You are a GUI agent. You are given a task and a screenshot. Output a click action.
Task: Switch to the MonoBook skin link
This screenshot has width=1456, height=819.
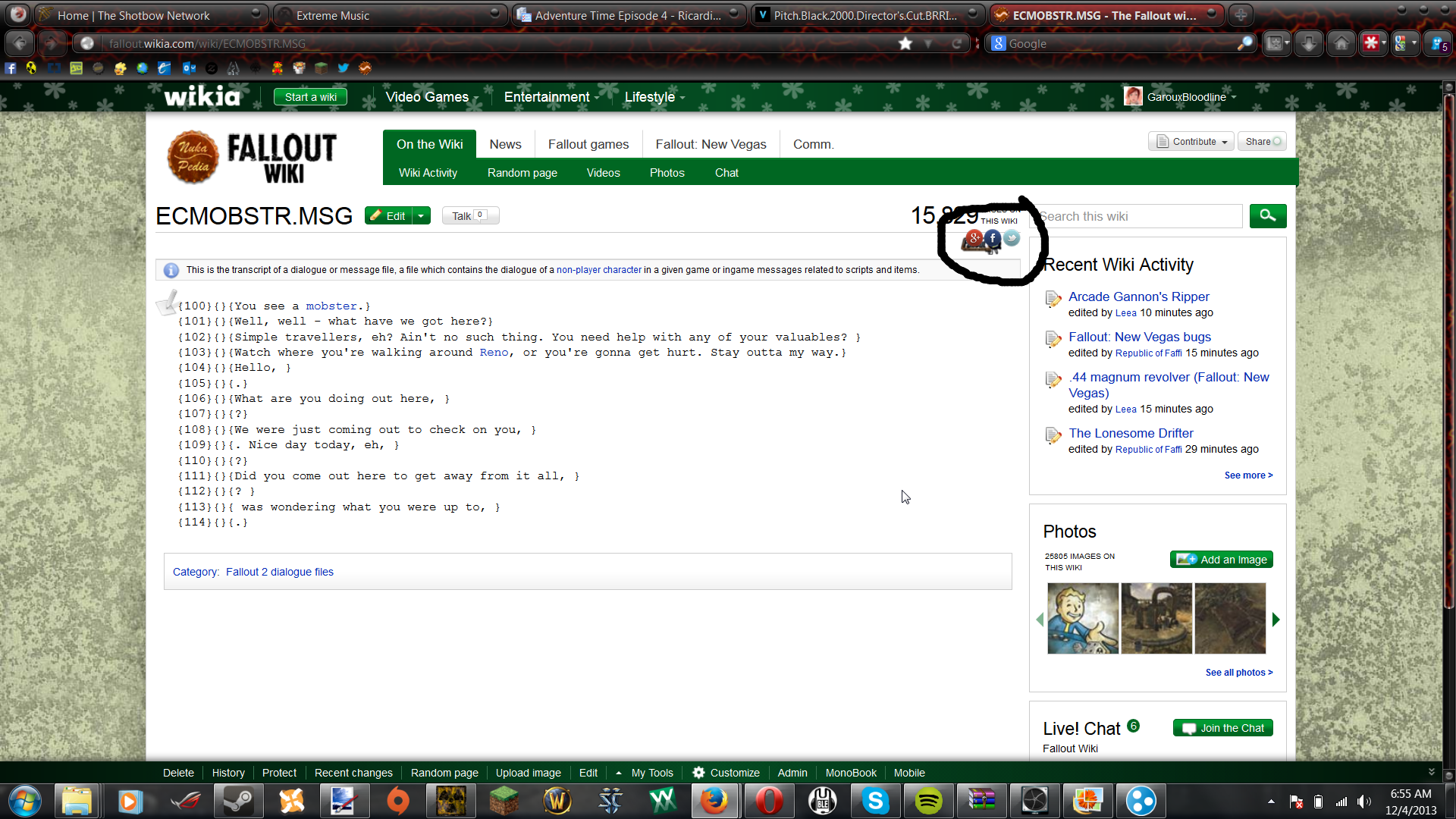pos(851,773)
